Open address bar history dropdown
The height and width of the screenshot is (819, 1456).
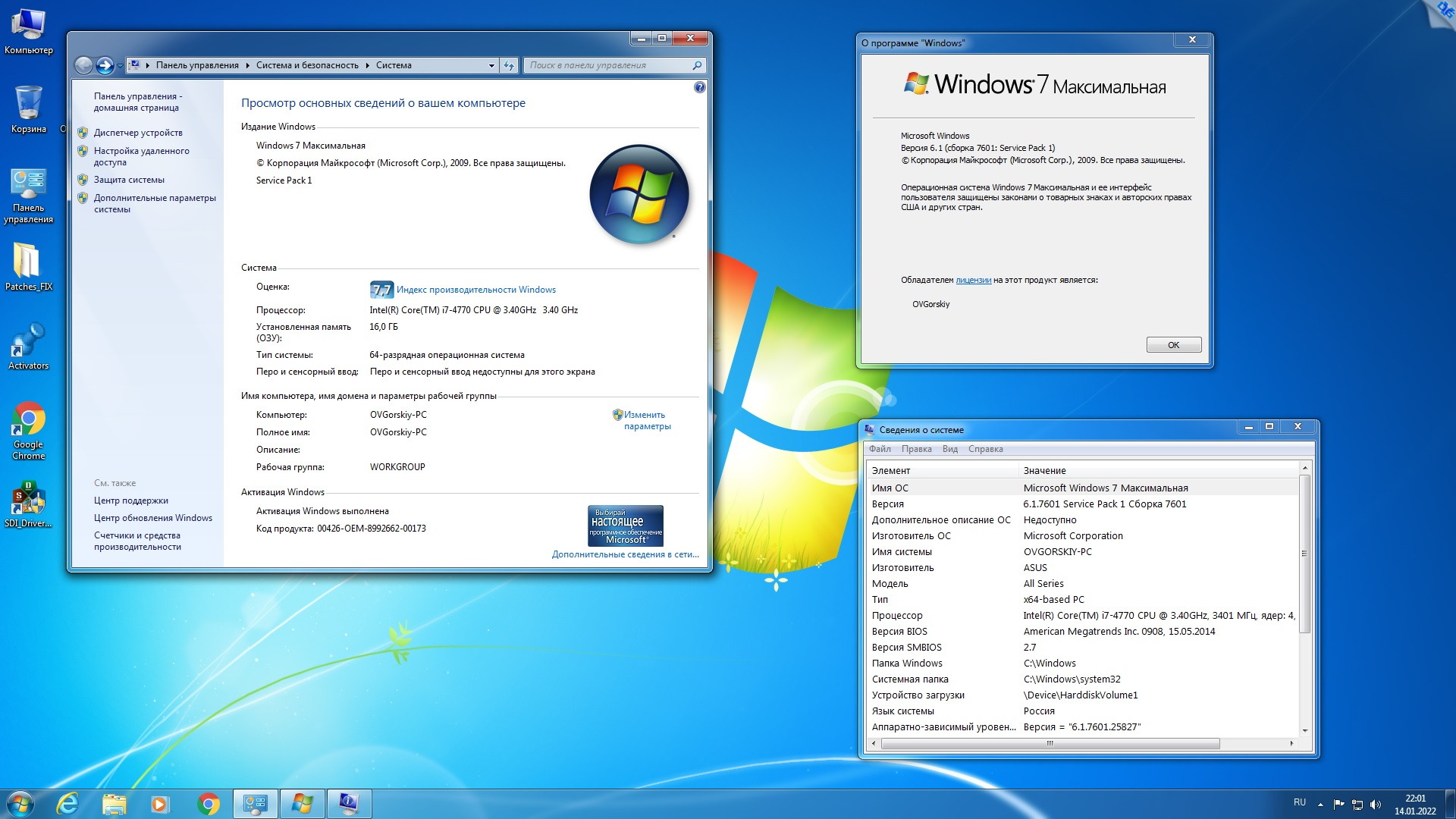click(x=491, y=65)
